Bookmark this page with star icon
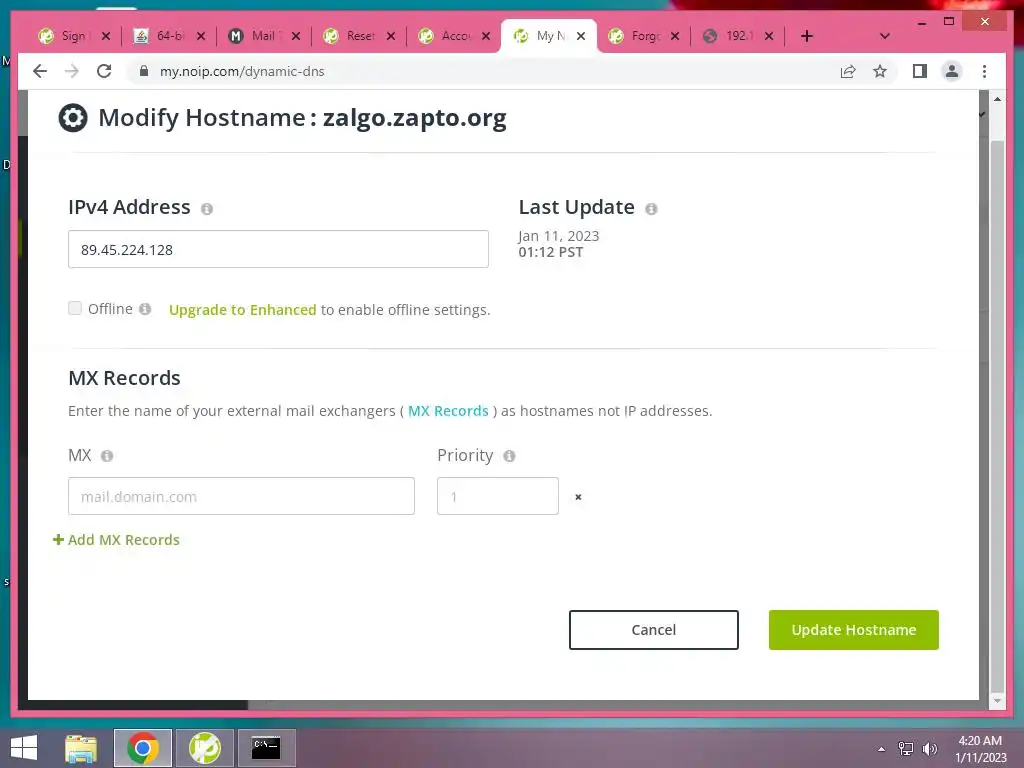 pyautogui.click(x=880, y=71)
